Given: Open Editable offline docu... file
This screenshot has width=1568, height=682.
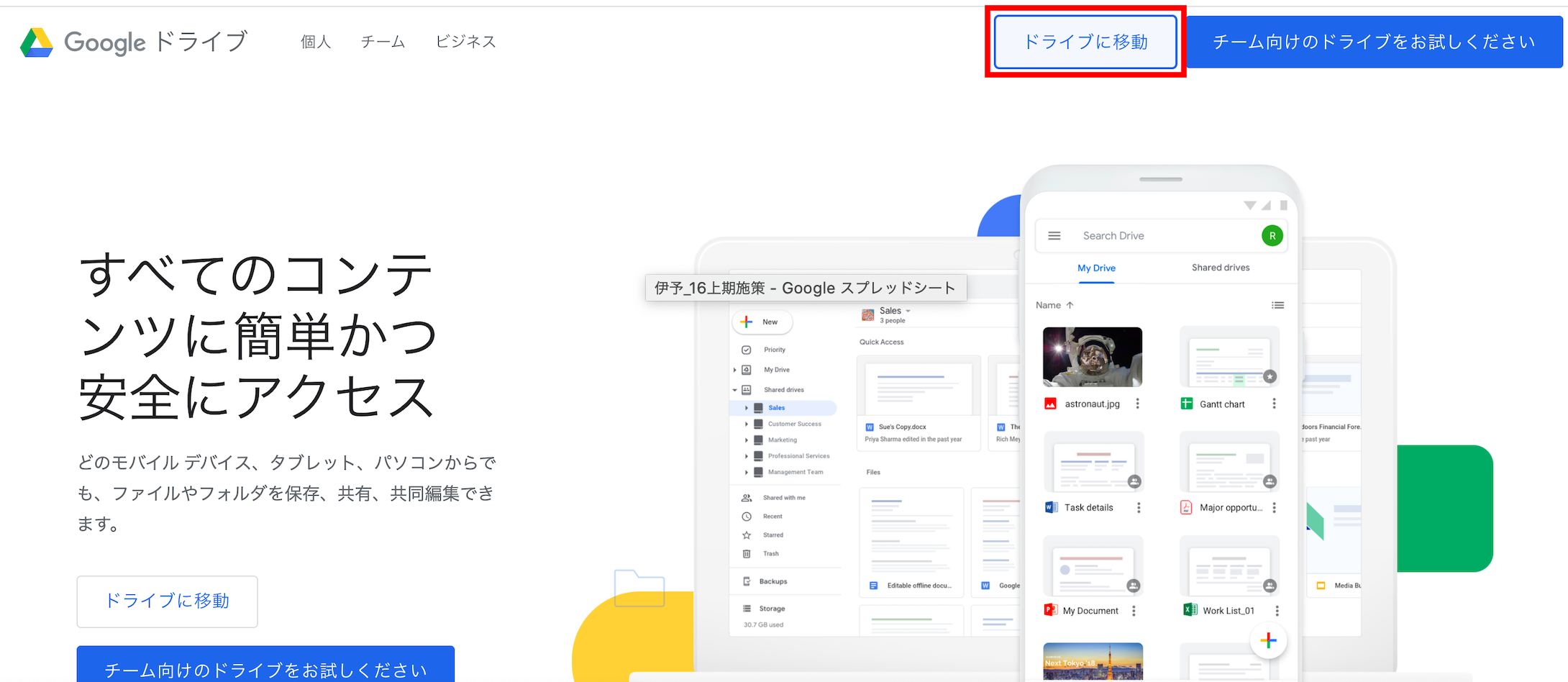Looking at the screenshot, I should [x=911, y=542].
